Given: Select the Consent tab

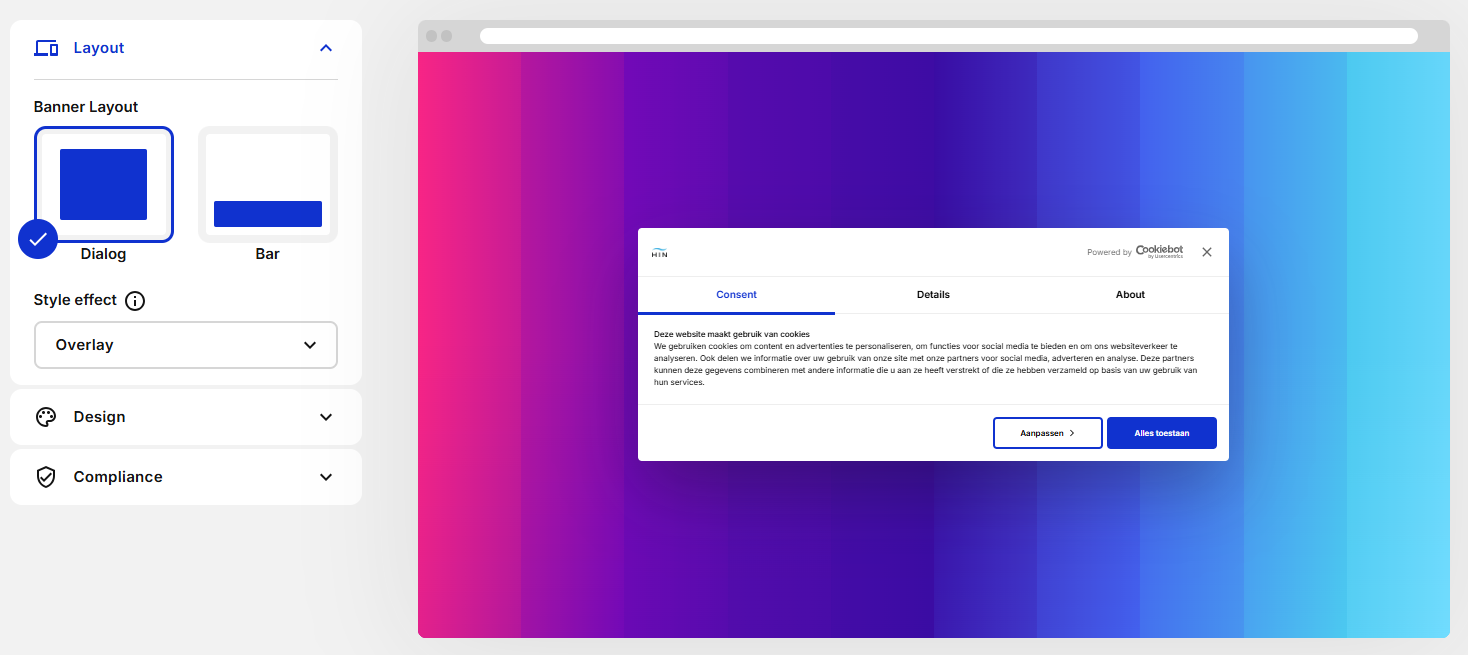Looking at the screenshot, I should click(x=736, y=295).
